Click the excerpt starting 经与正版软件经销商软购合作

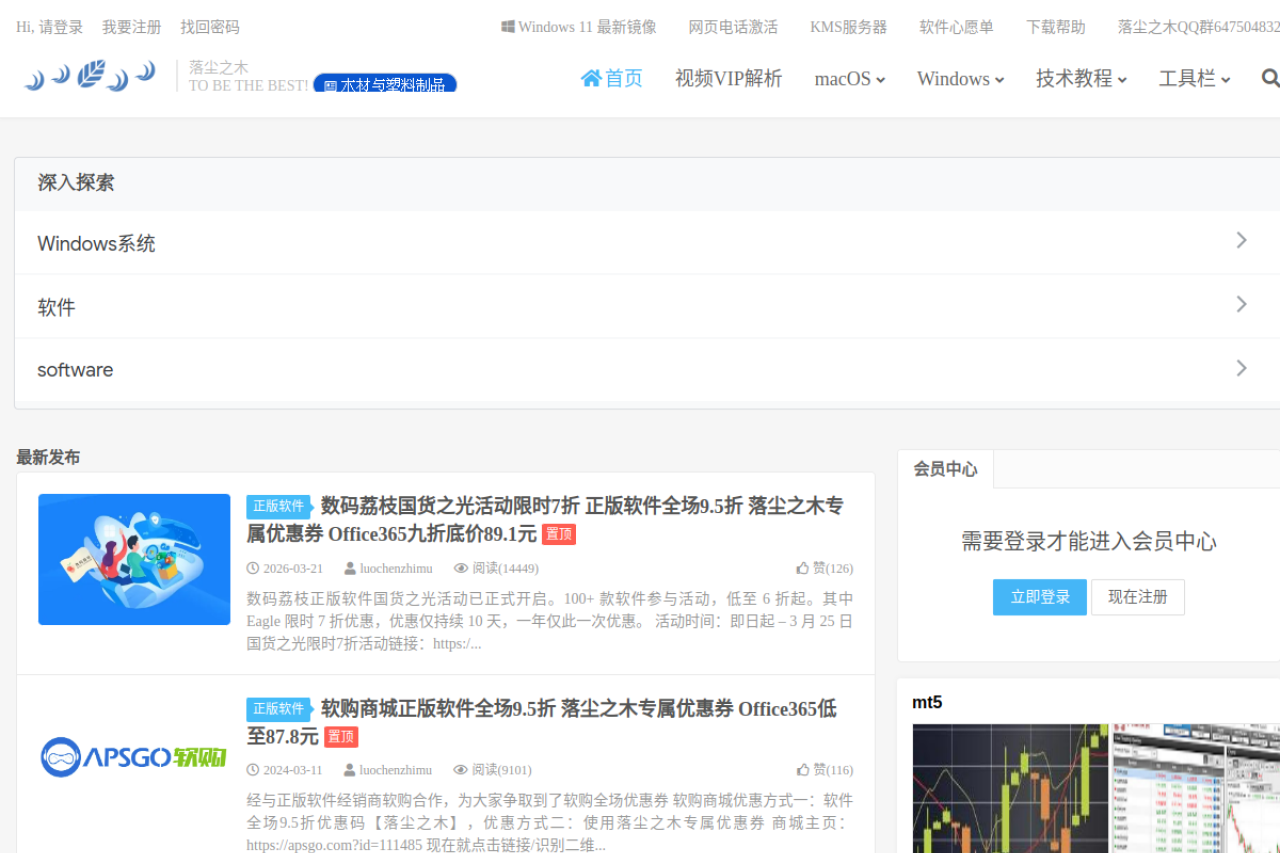point(550,823)
